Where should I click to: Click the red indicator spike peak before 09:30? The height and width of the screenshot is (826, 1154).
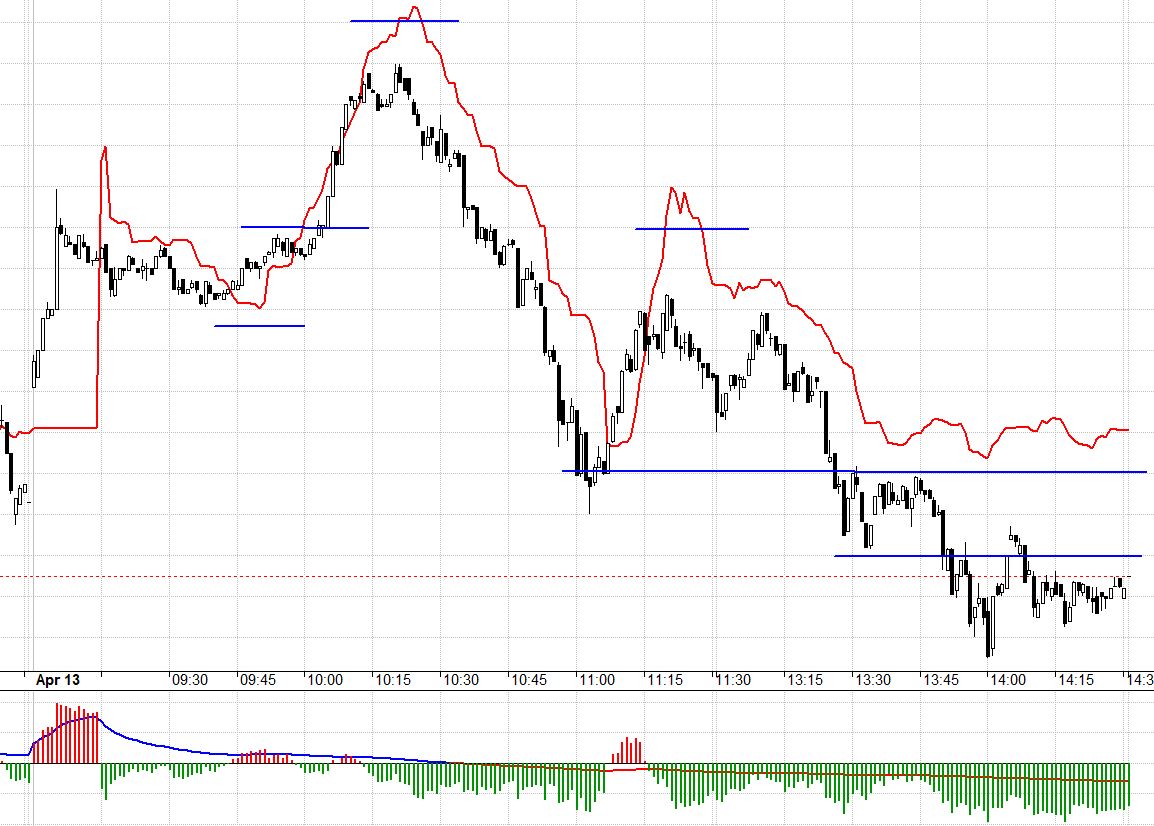[x=104, y=149]
